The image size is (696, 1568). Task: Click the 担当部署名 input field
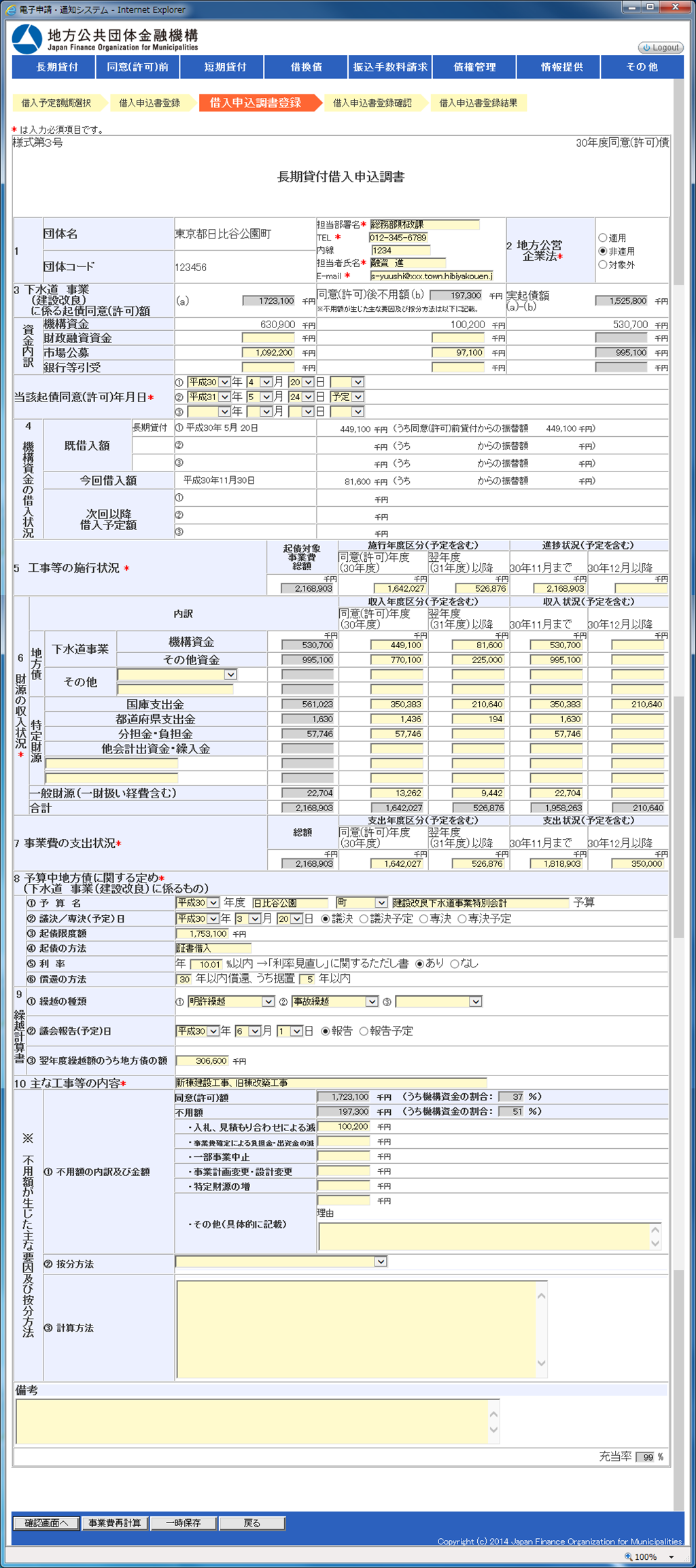(425, 224)
